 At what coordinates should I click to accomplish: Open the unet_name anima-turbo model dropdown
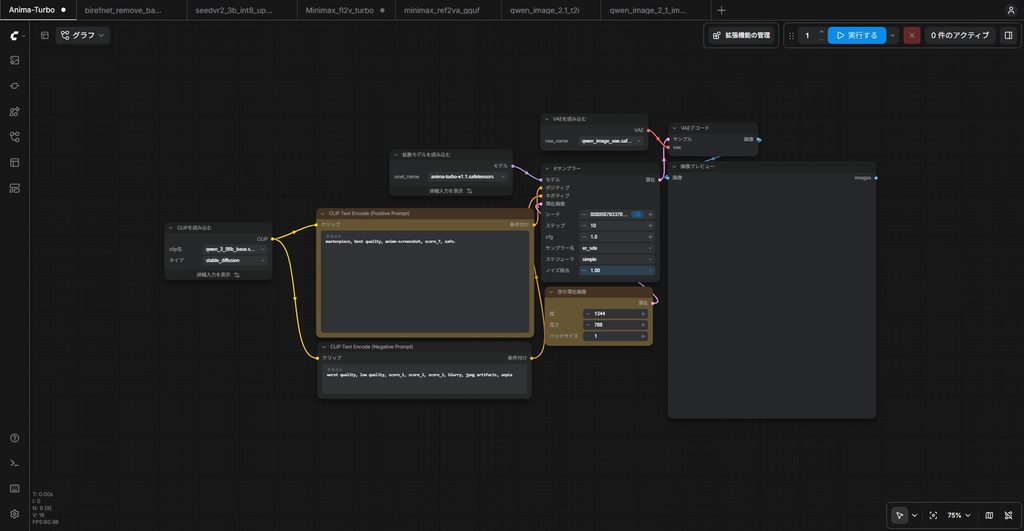pyautogui.click(x=468, y=177)
